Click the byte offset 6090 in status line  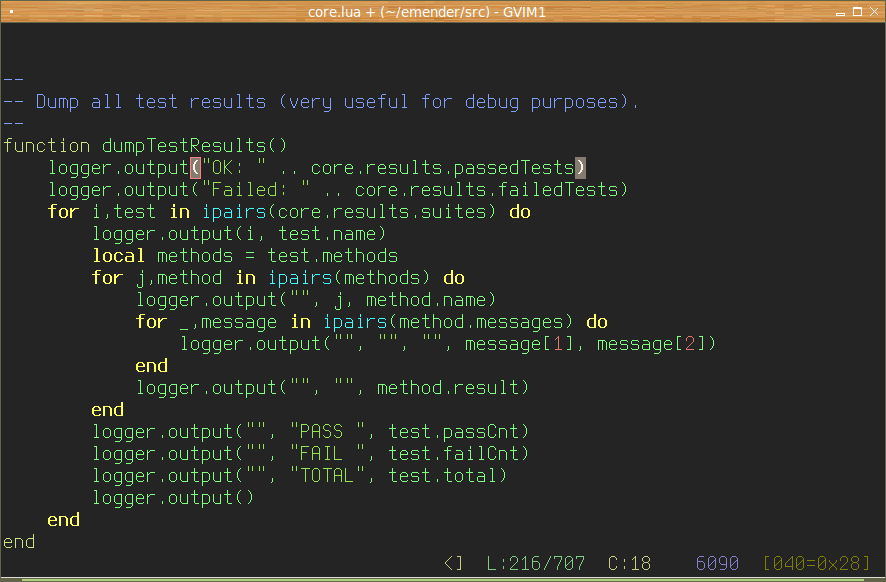point(717,564)
